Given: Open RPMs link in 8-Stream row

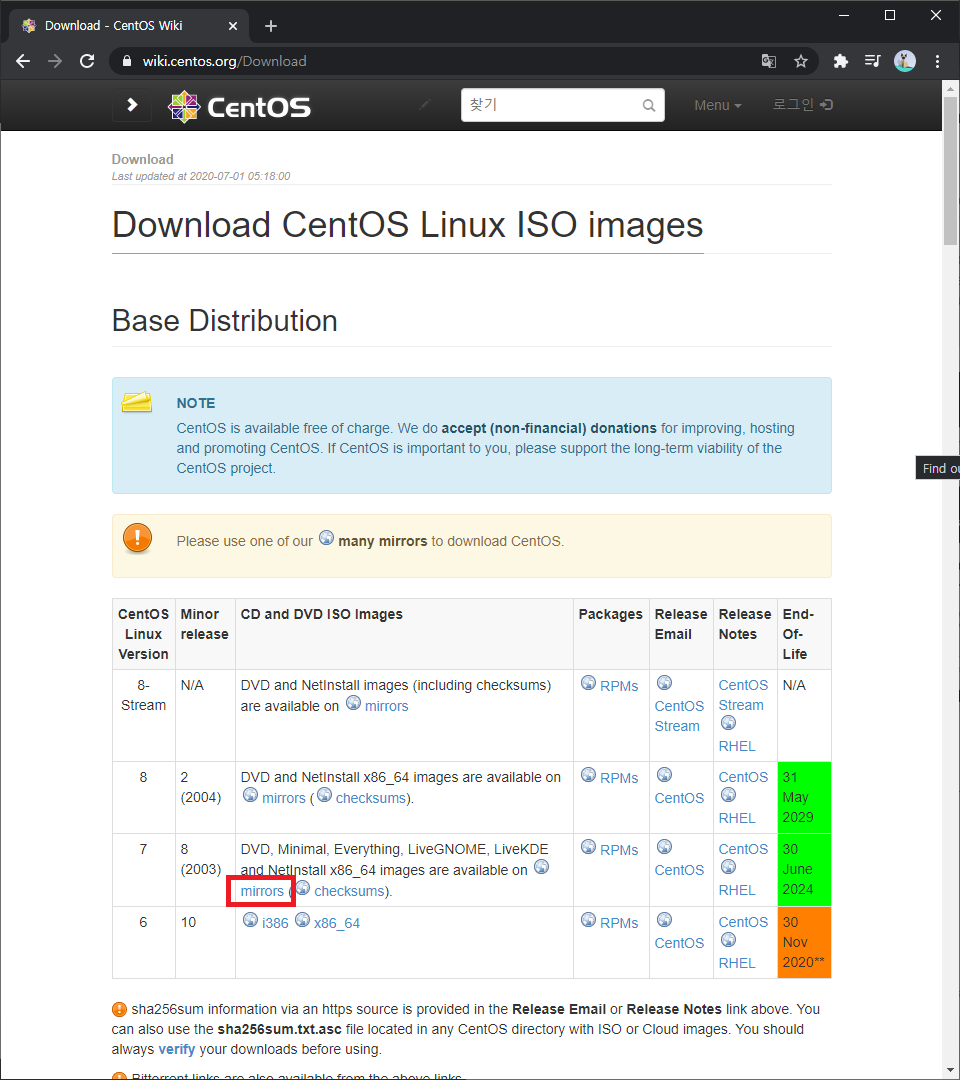Looking at the screenshot, I should tap(619, 686).
